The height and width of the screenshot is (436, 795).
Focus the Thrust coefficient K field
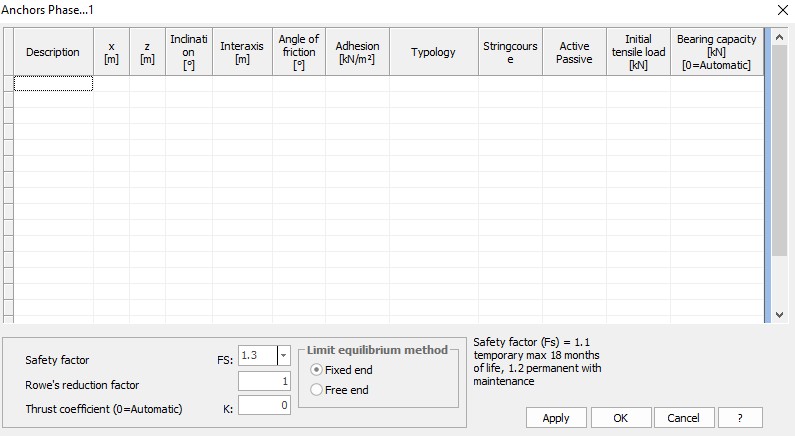click(264, 406)
